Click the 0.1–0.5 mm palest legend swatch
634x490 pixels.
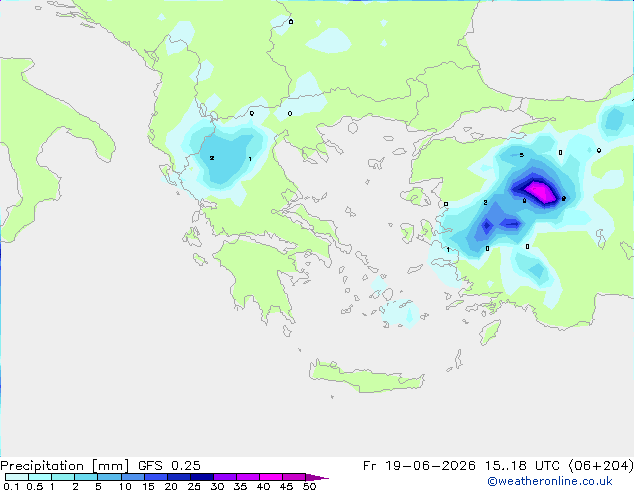tap(17, 477)
